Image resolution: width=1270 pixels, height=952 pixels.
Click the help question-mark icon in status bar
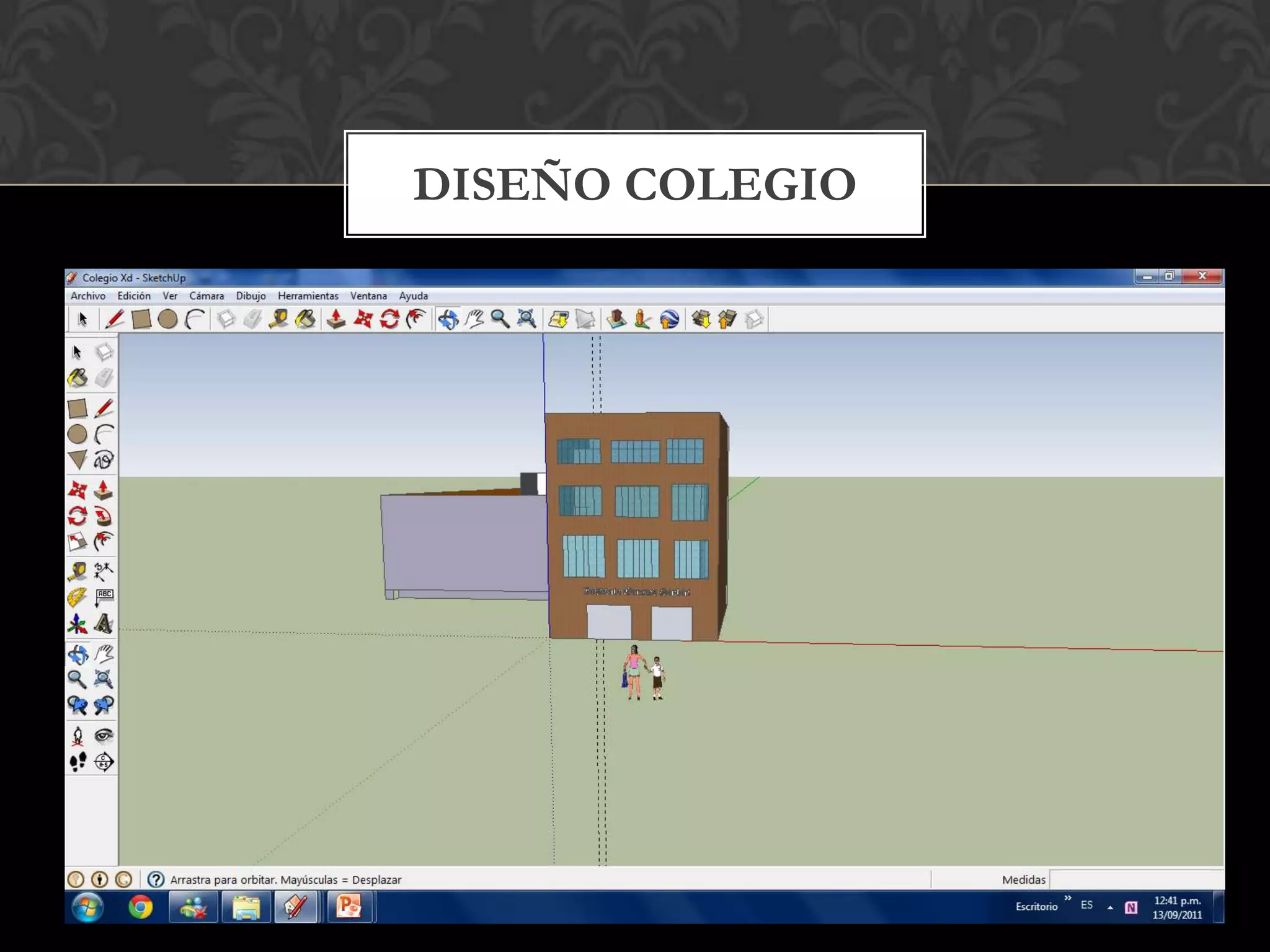tap(156, 879)
